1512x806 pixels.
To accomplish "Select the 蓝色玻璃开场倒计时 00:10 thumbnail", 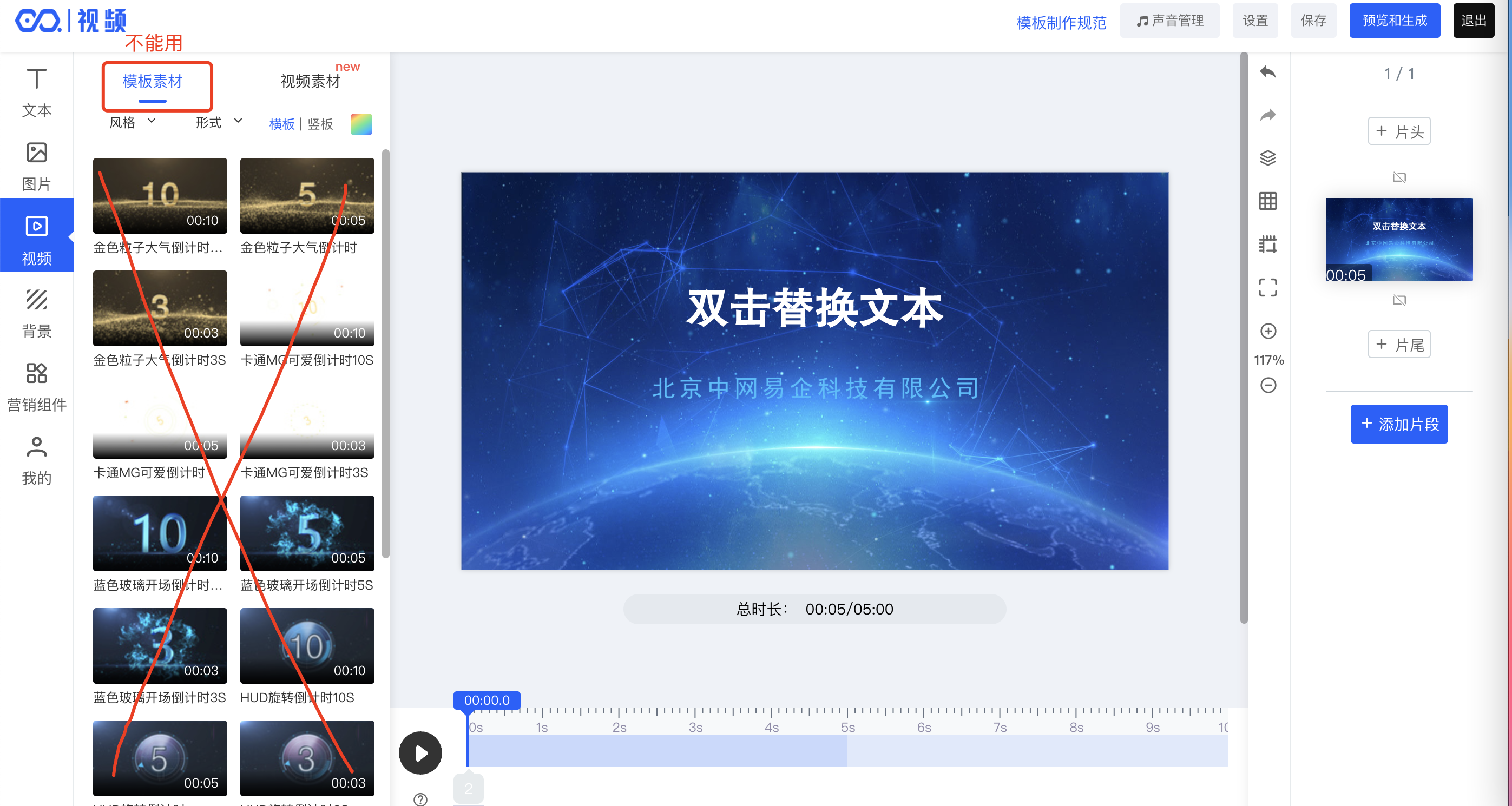I will click(160, 533).
